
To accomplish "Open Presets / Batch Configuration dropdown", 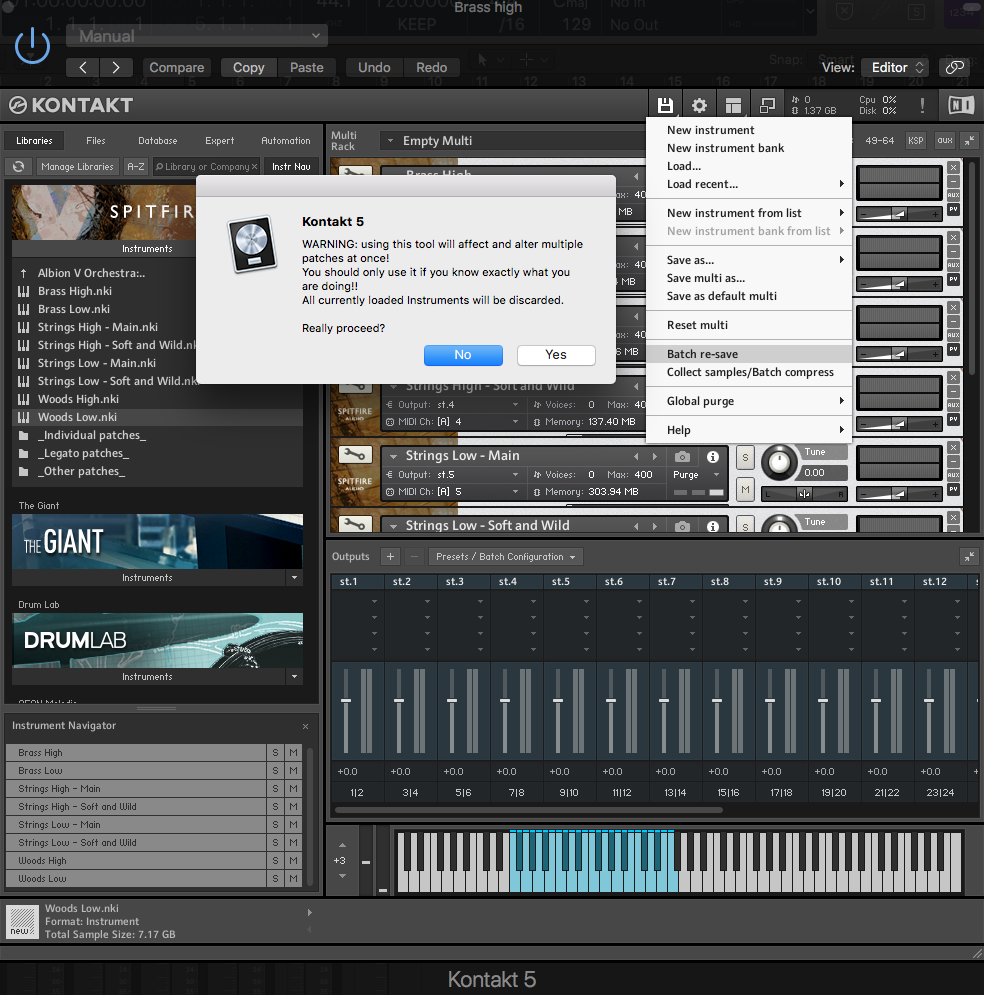I will click(x=506, y=557).
